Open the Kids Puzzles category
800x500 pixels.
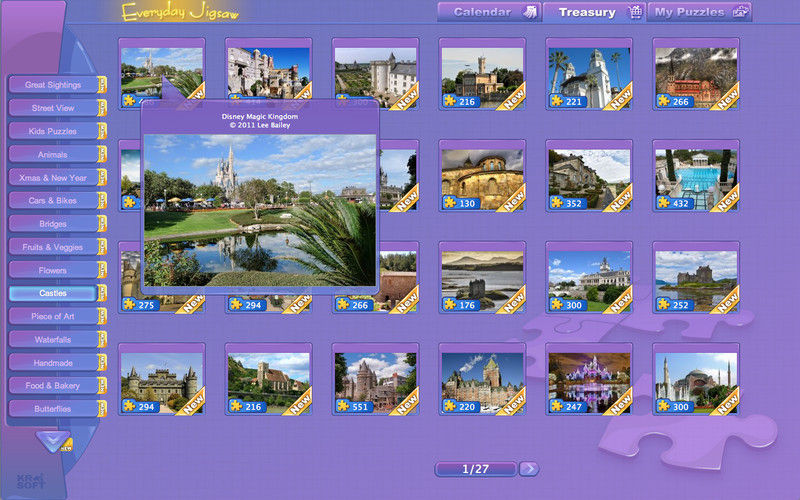coord(53,131)
